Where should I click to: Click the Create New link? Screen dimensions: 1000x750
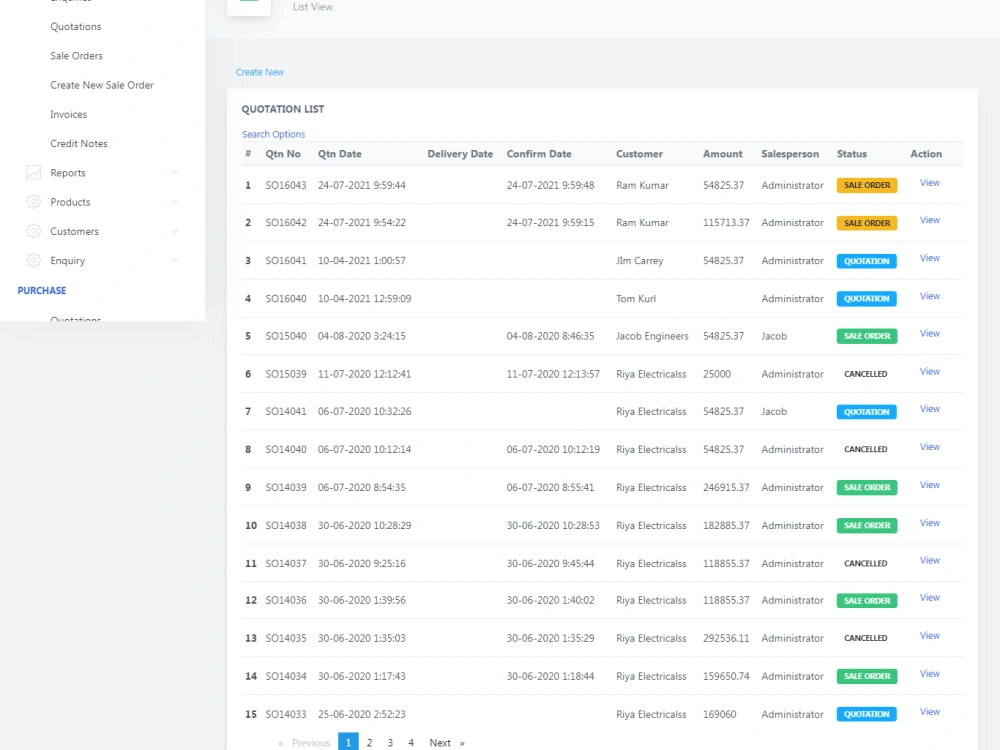pos(260,72)
